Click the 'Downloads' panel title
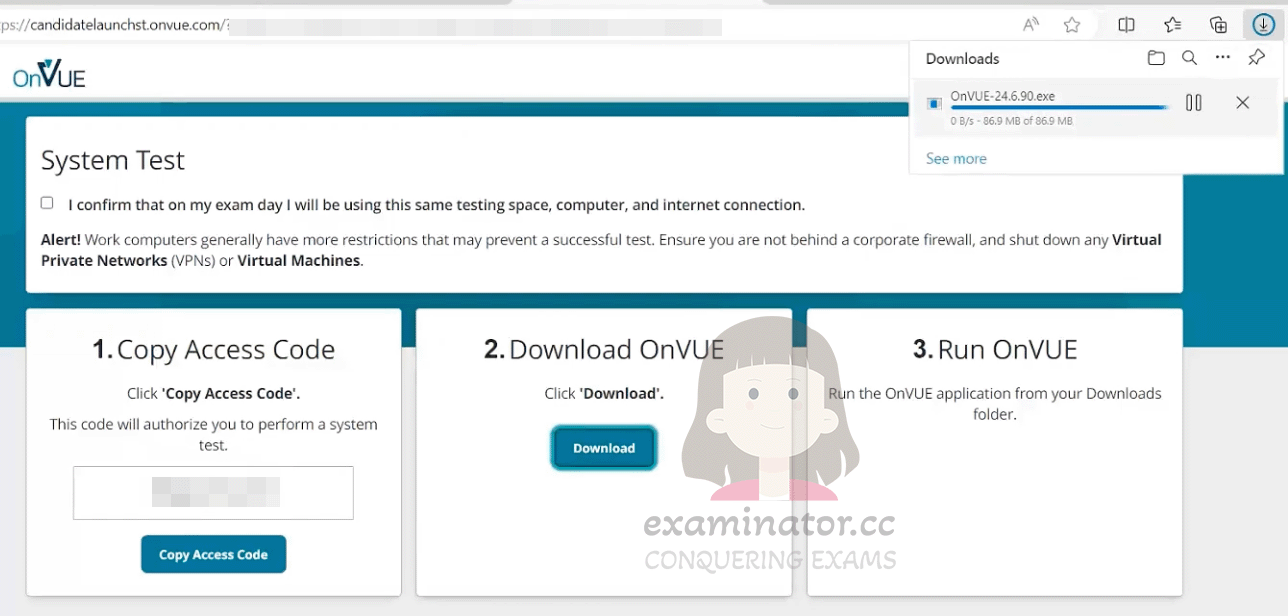This screenshot has width=1288, height=616. coord(962,58)
